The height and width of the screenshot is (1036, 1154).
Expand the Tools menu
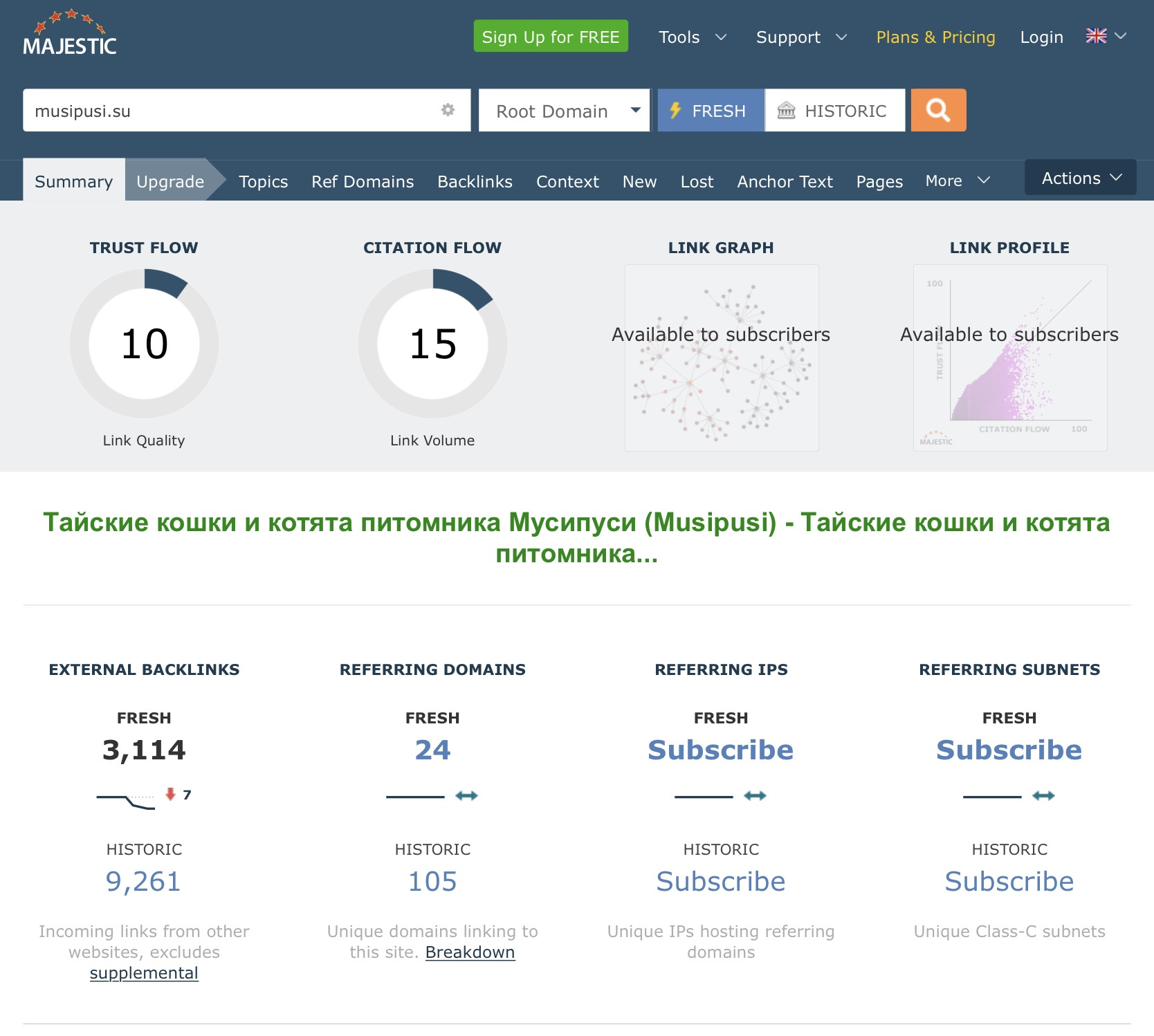point(693,37)
